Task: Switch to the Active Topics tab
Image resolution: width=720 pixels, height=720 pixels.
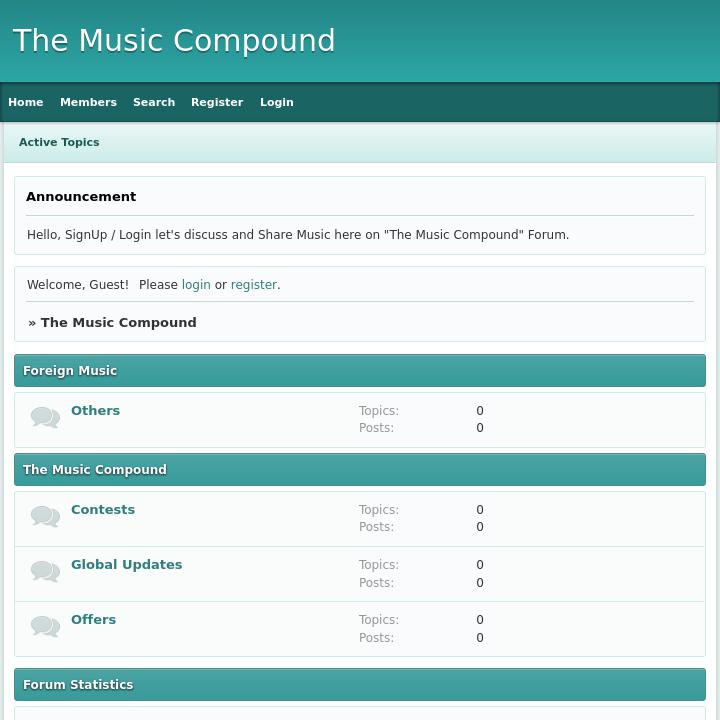Action: pyautogui.click(x=59, y=142)
